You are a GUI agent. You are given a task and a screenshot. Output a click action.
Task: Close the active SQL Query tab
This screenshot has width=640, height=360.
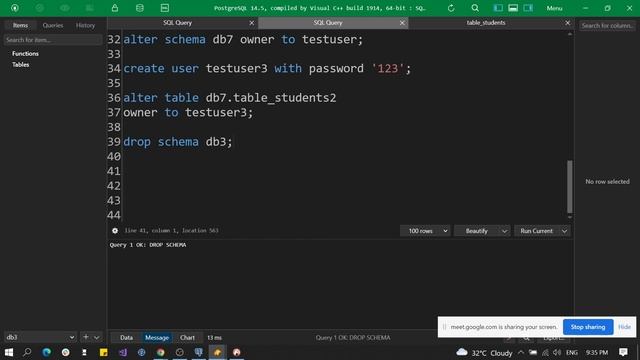tap(402, 23)
